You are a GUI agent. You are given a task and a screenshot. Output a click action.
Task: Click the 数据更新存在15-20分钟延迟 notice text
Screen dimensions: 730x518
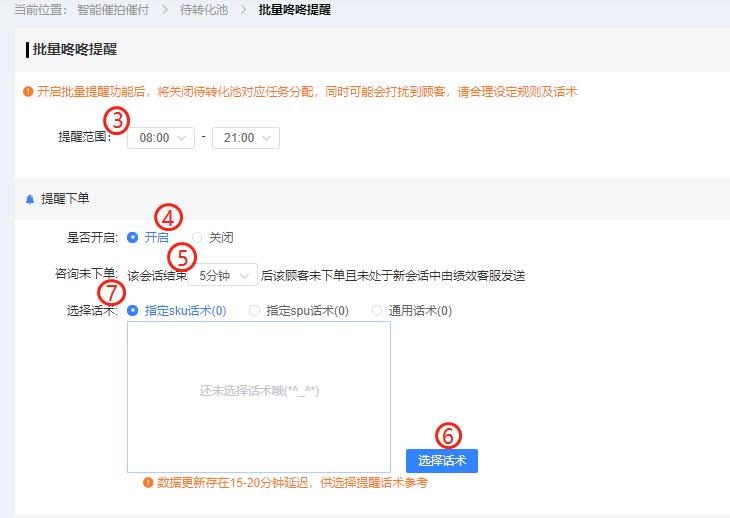click(x=292, y=483)
